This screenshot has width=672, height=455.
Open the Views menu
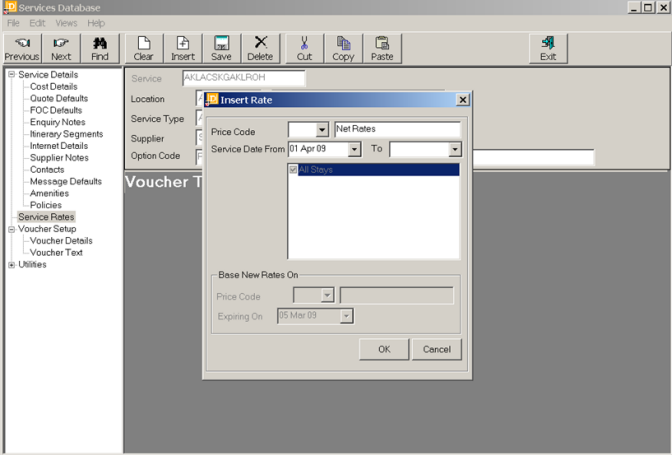click(66, 23)
